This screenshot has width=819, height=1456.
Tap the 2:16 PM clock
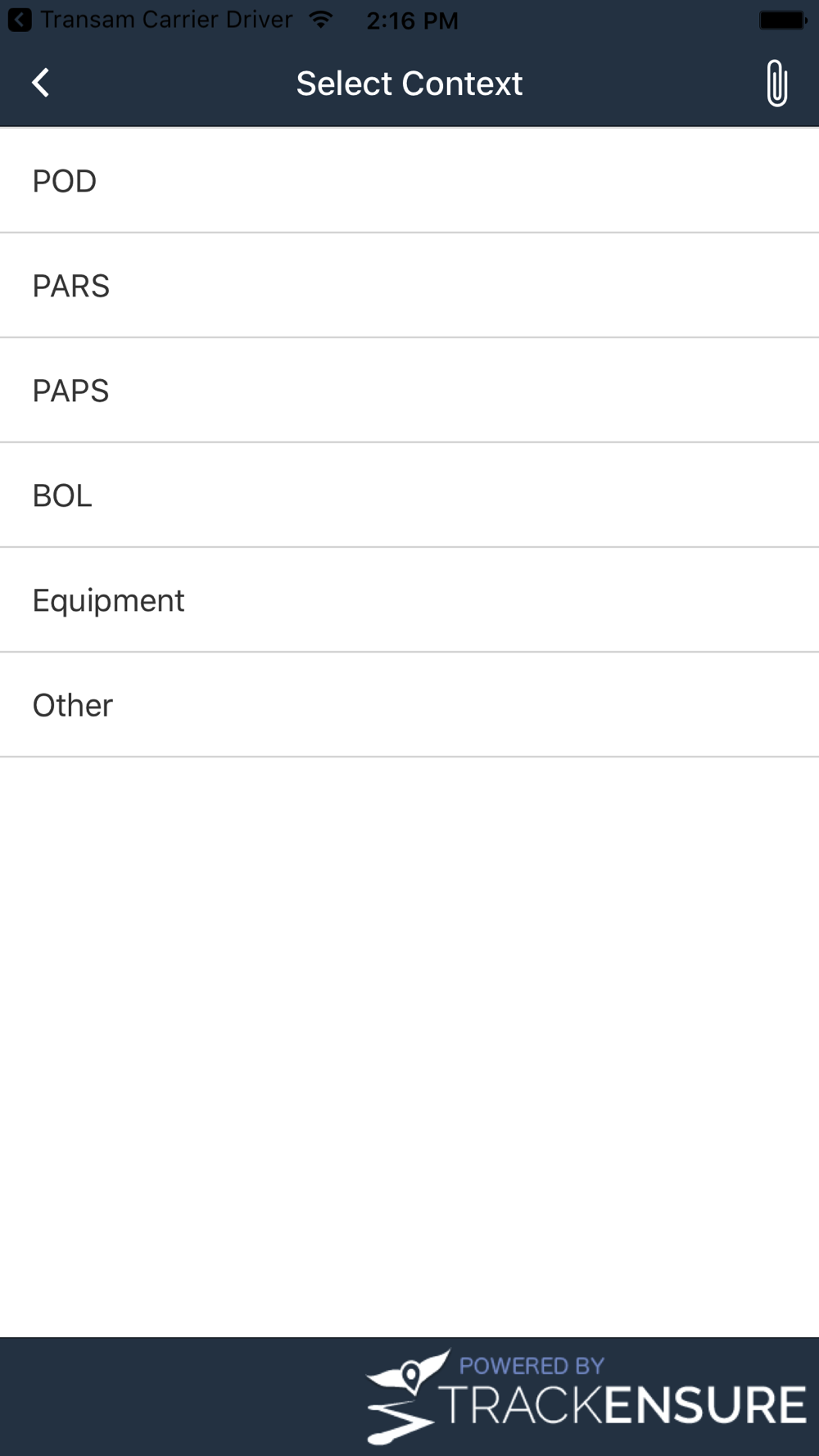point(412,20)
